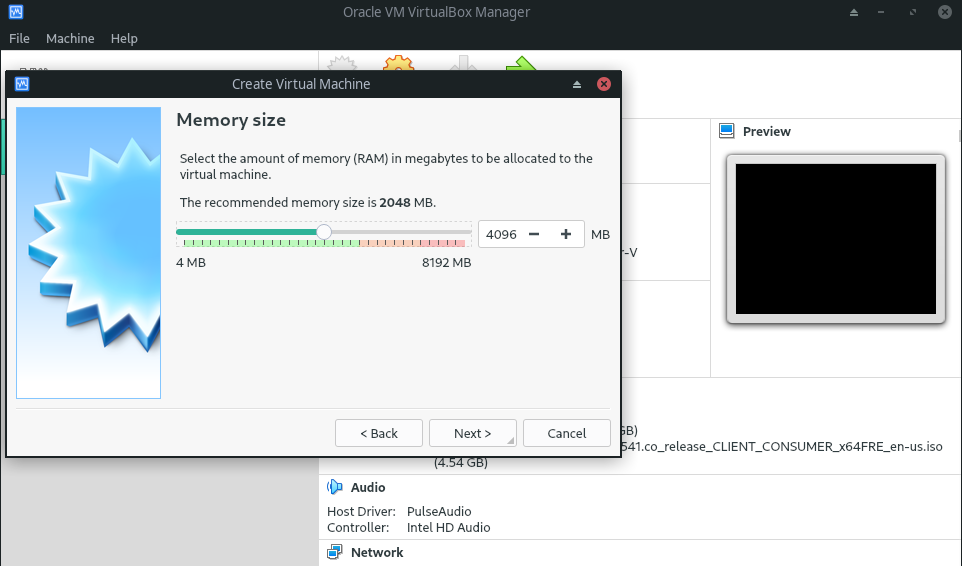
Task: Decrease memory with the minus button
Action: click(x=534, y=234)
